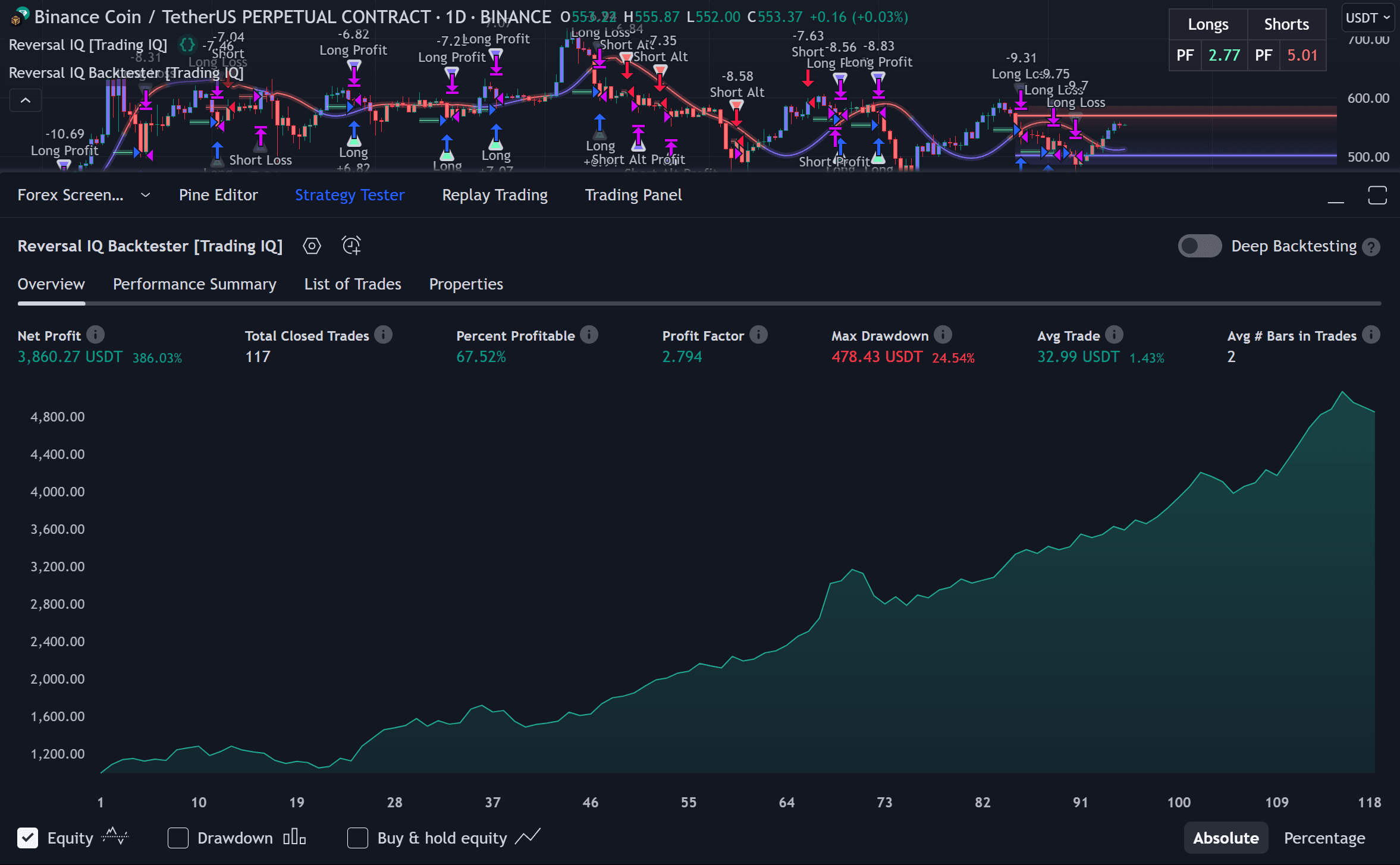Click the add alert clock icon

tap(351, 246)
